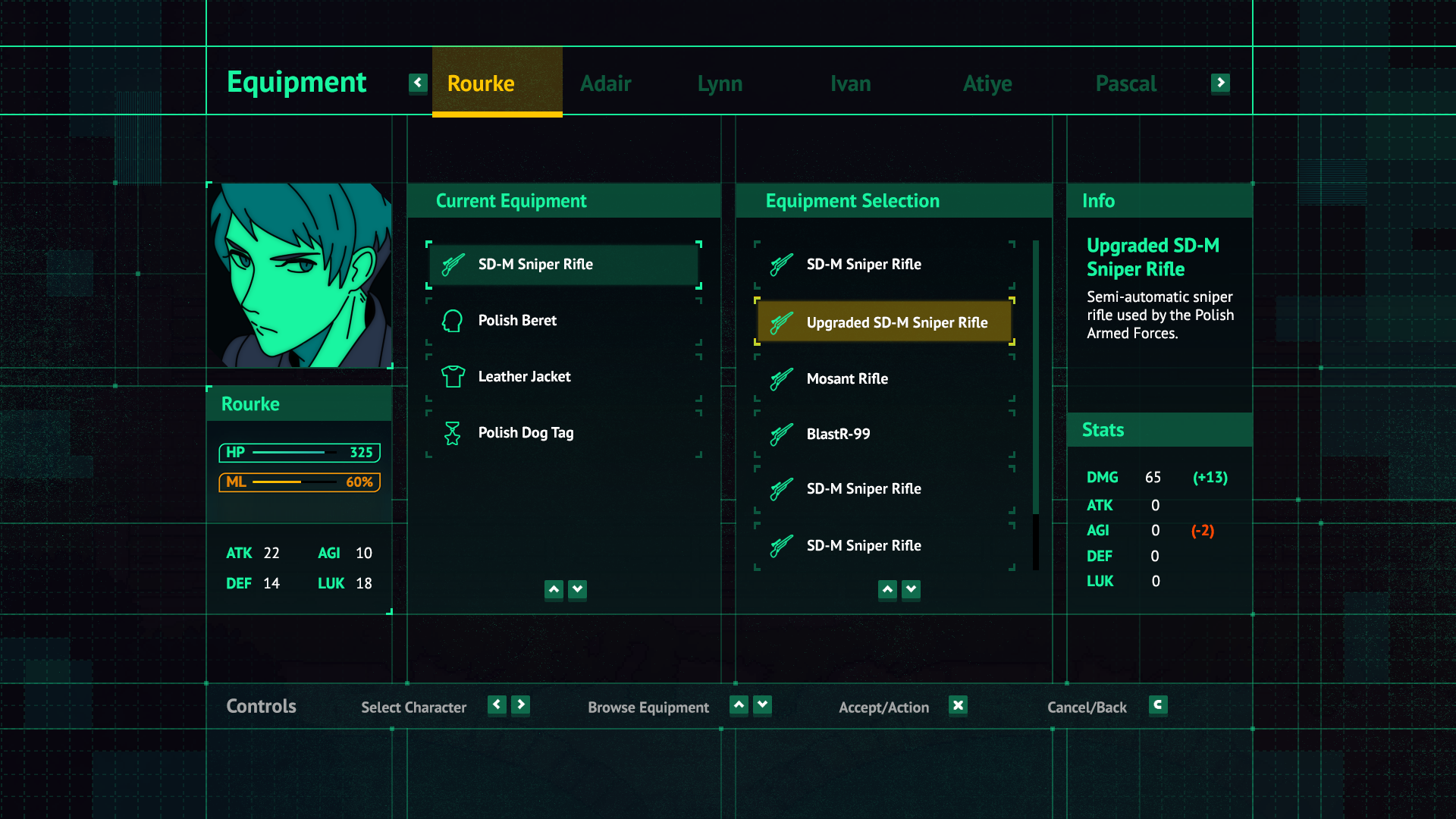Click the equipped SD-M Sniper Rifle icon
The height and width of the screenshot is (819, 1456).
point(453,265)
